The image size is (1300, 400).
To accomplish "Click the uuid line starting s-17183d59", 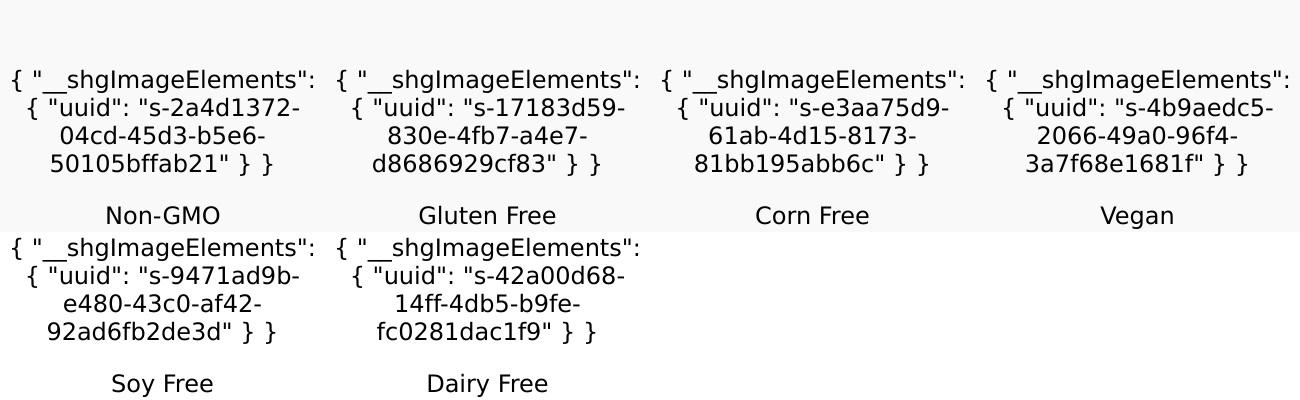I will 487,108.
